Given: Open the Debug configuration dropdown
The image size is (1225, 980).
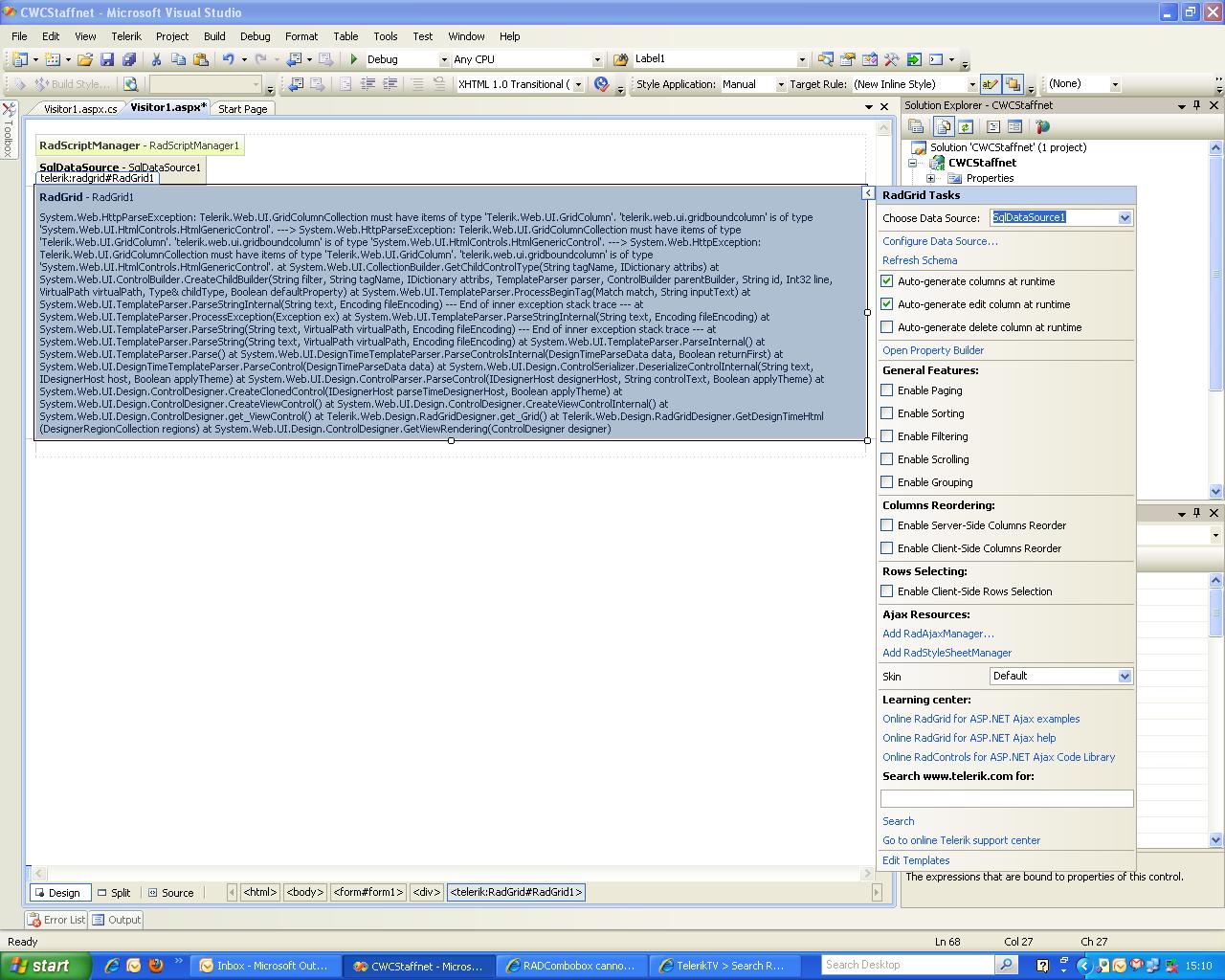Looking at the screenshot, I should coord(443,59).
